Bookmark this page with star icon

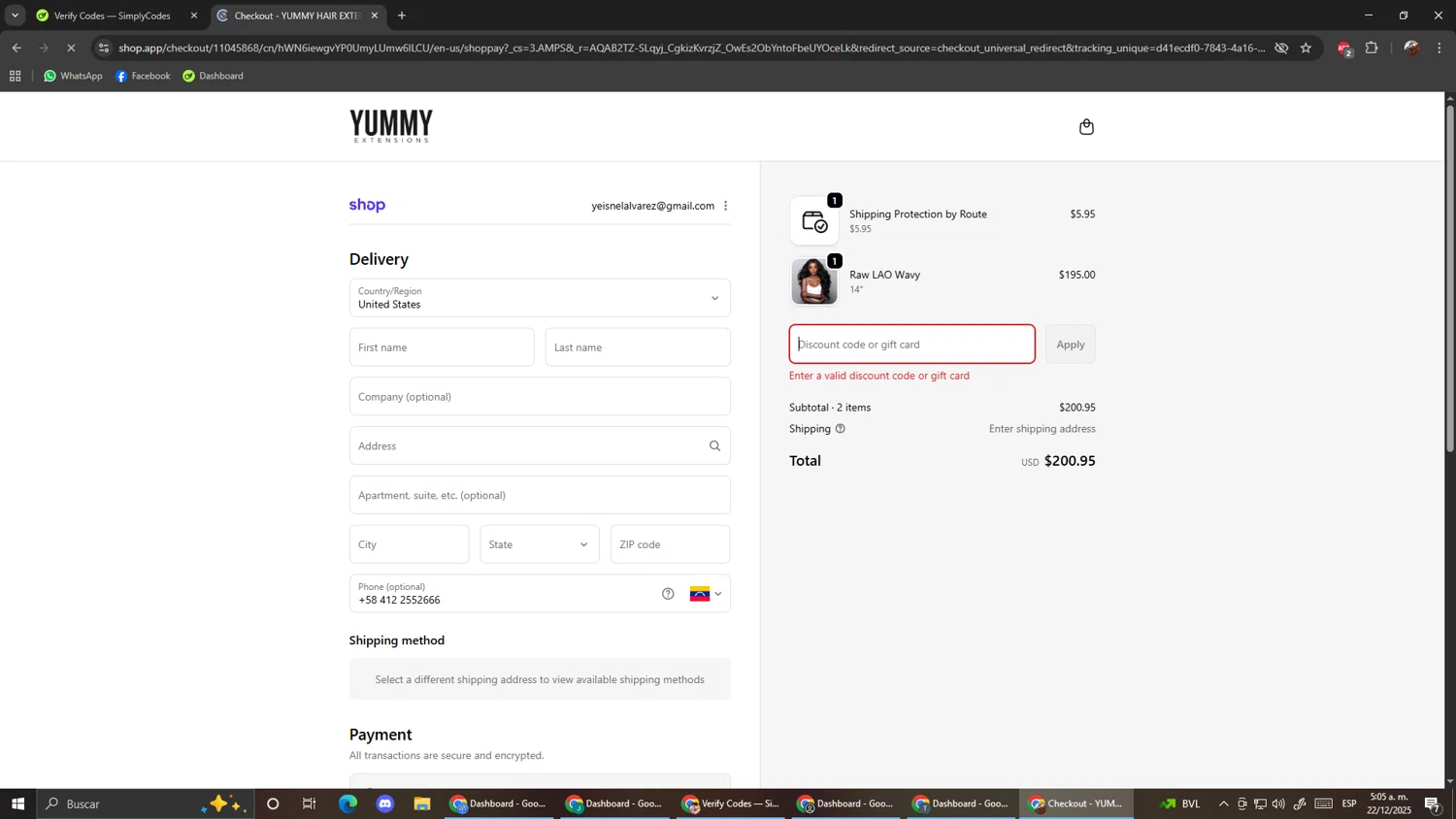click(1306, 48)
